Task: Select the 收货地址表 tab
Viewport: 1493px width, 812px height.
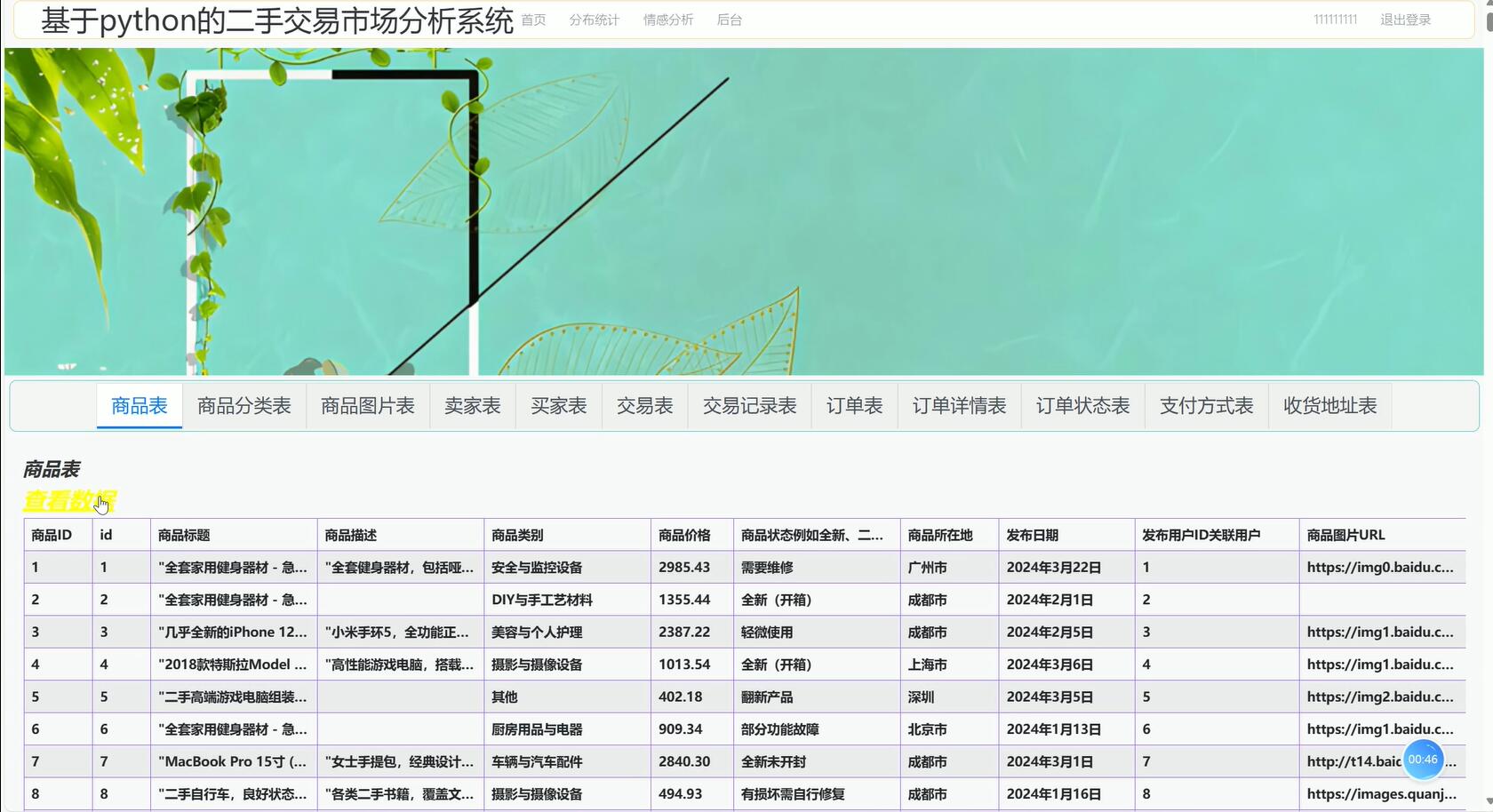Action: [x=1329, y=405]
